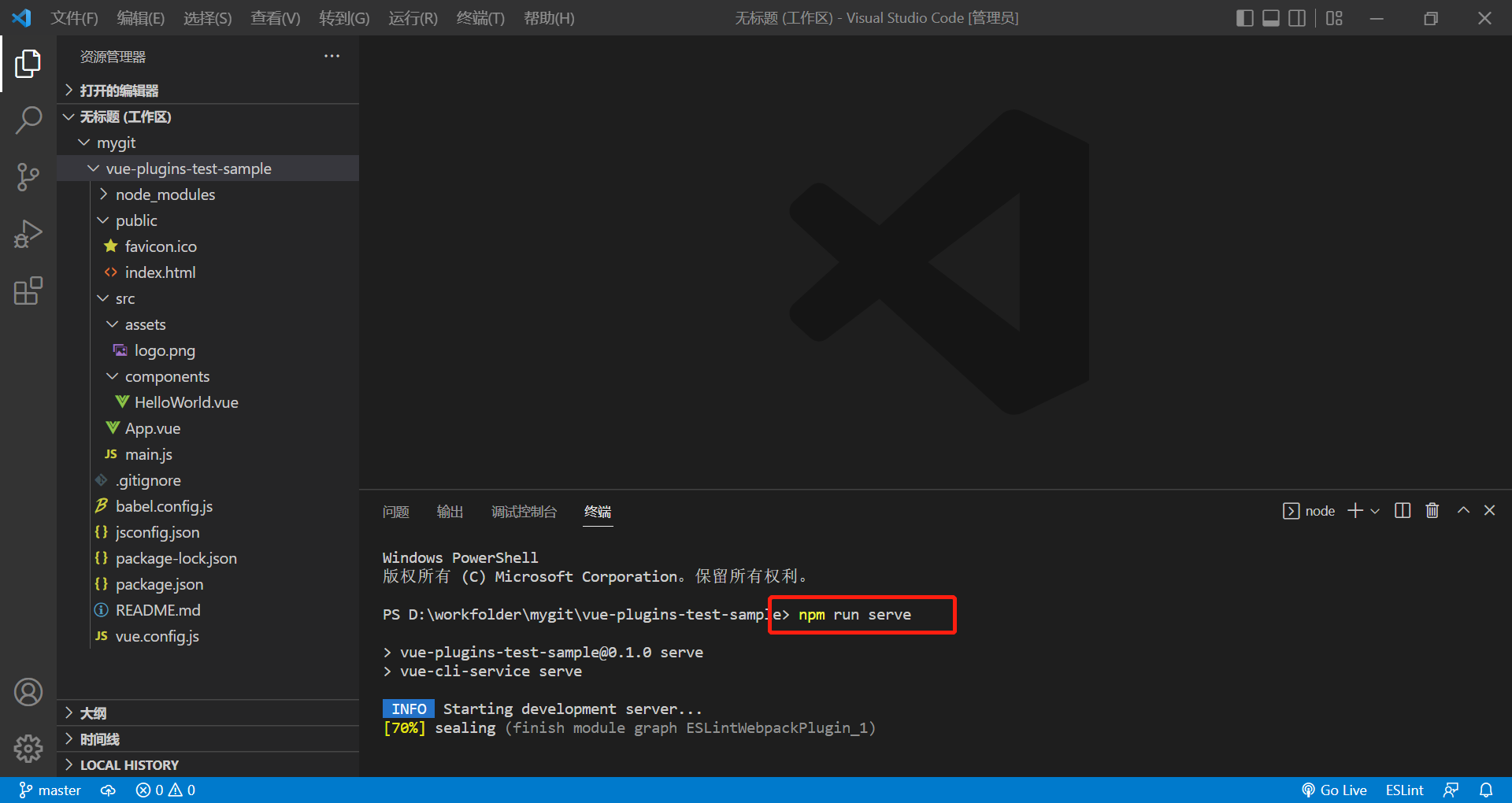The image size is (1512, 803).
Task: Toggle the panel visibility
Action: 1270,17
